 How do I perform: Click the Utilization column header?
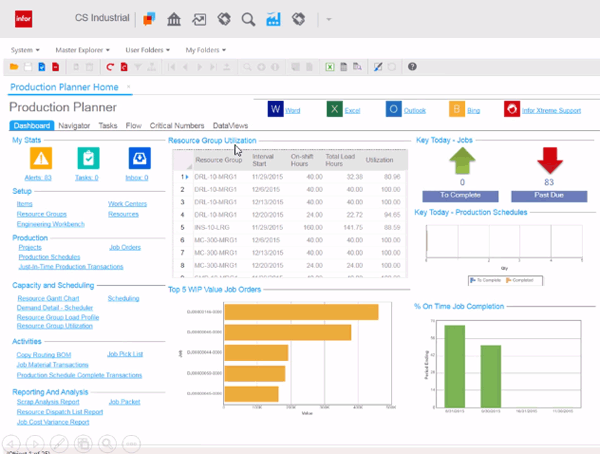(379, 160)
